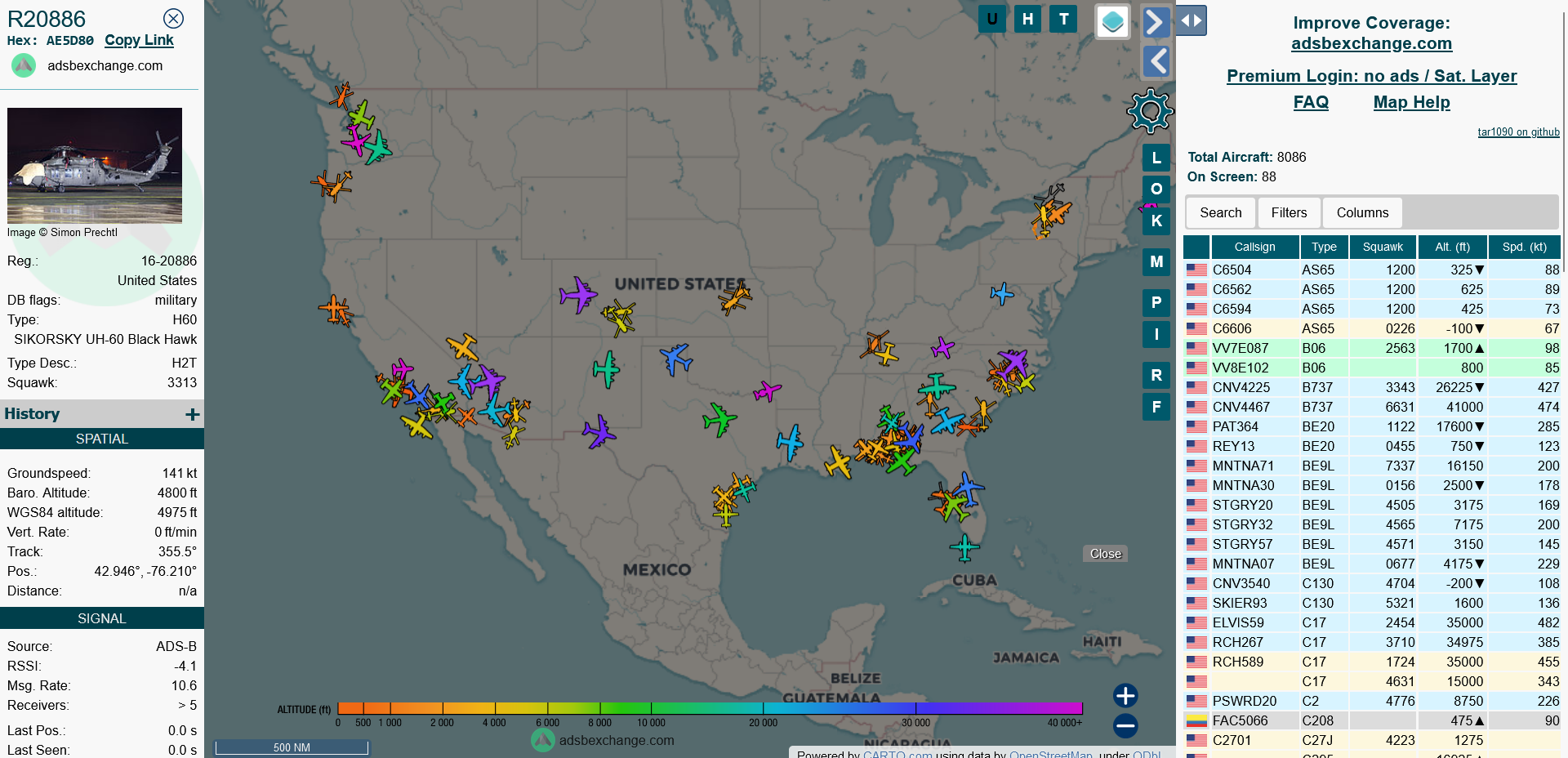This screenshot has width=1568, height=758.
Task: Toggle the O map button
Action: coord(1156,189)
